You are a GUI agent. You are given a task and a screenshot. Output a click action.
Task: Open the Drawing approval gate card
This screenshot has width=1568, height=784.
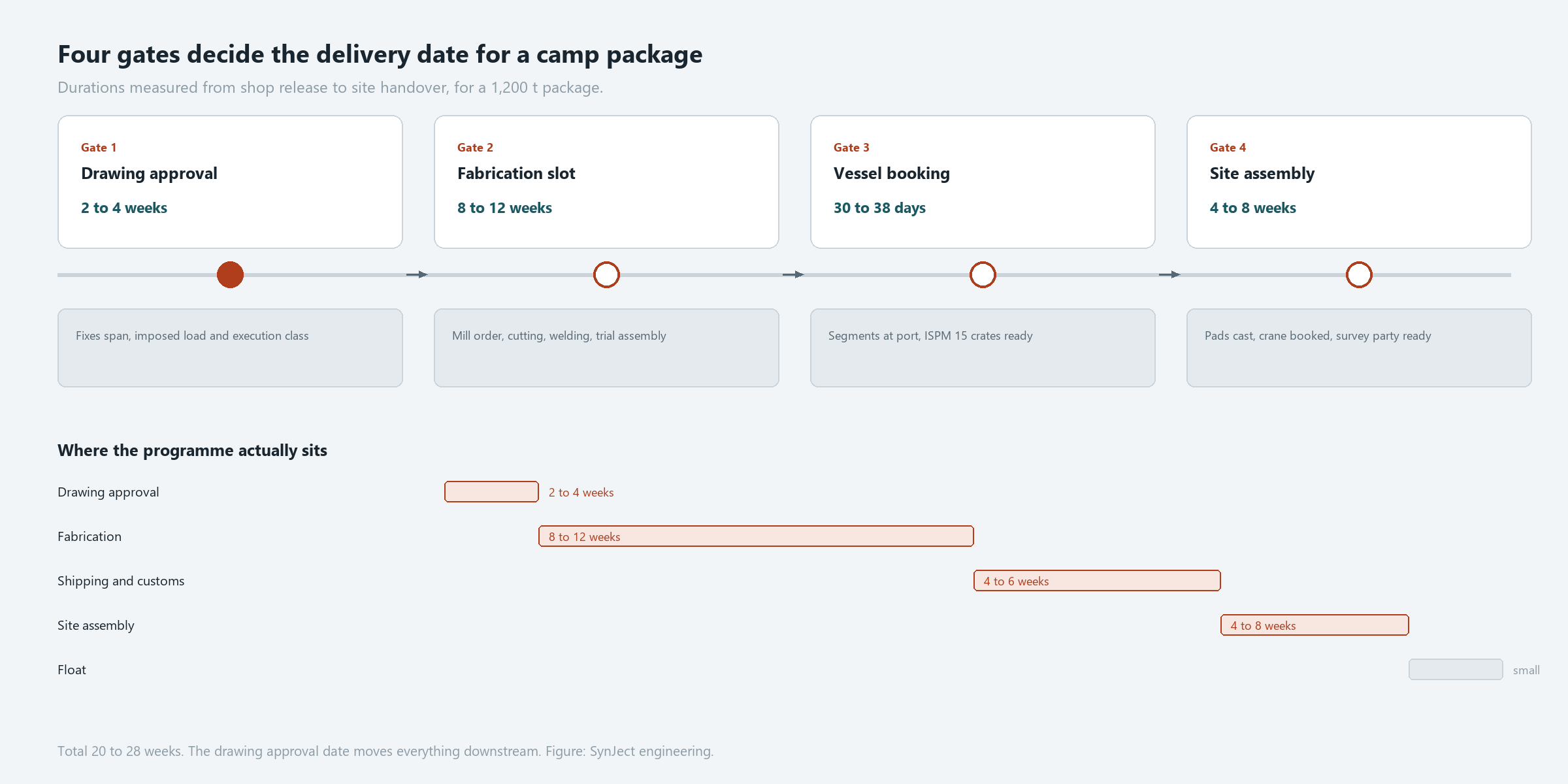pos(230,182)
